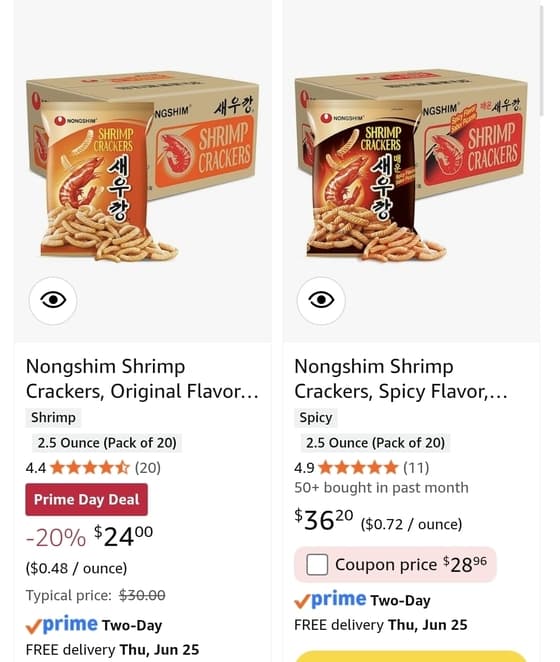Tap eye icon on Spicy Flavor product

click(321, 300)
